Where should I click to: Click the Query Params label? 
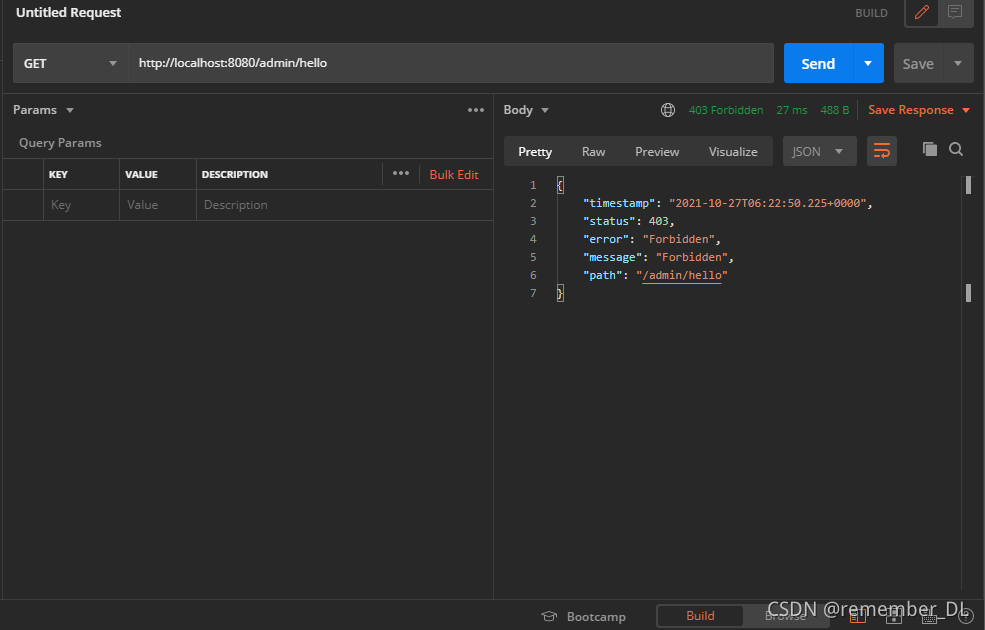coord(60,143)
